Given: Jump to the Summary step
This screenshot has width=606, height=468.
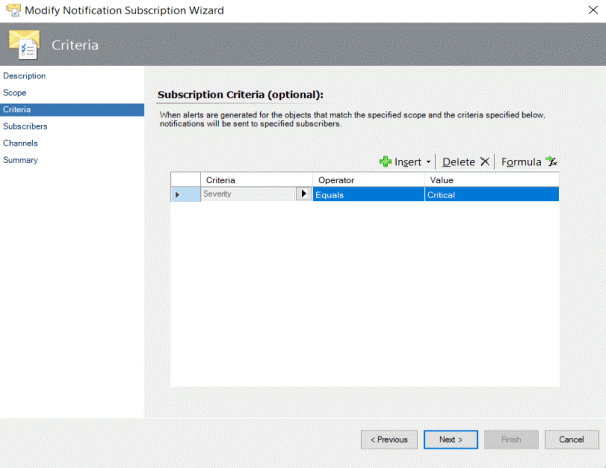Looking at the screenshot, I should coord(20,160).
